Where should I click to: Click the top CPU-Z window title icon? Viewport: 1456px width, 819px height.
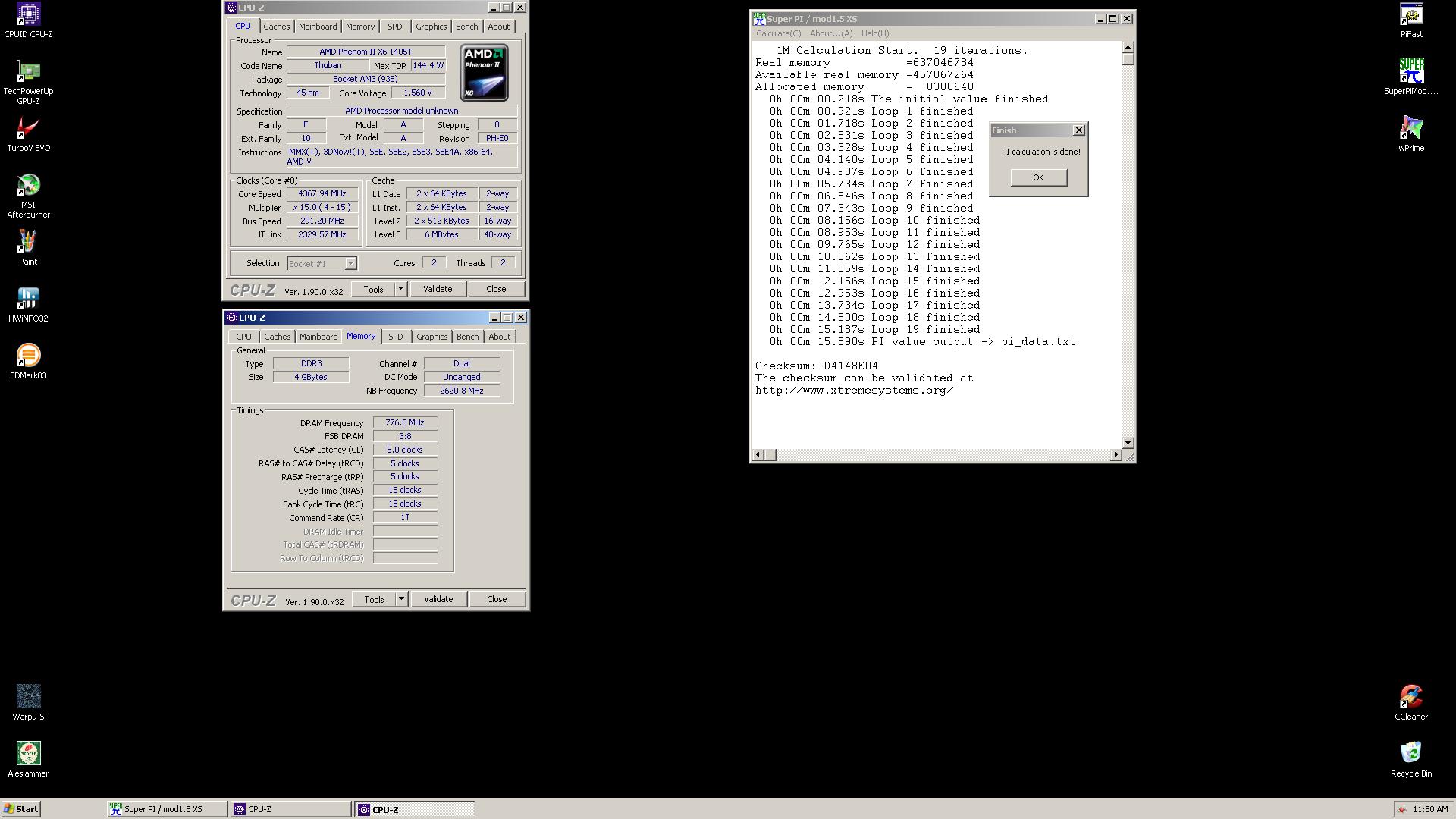tap(232, 8)
